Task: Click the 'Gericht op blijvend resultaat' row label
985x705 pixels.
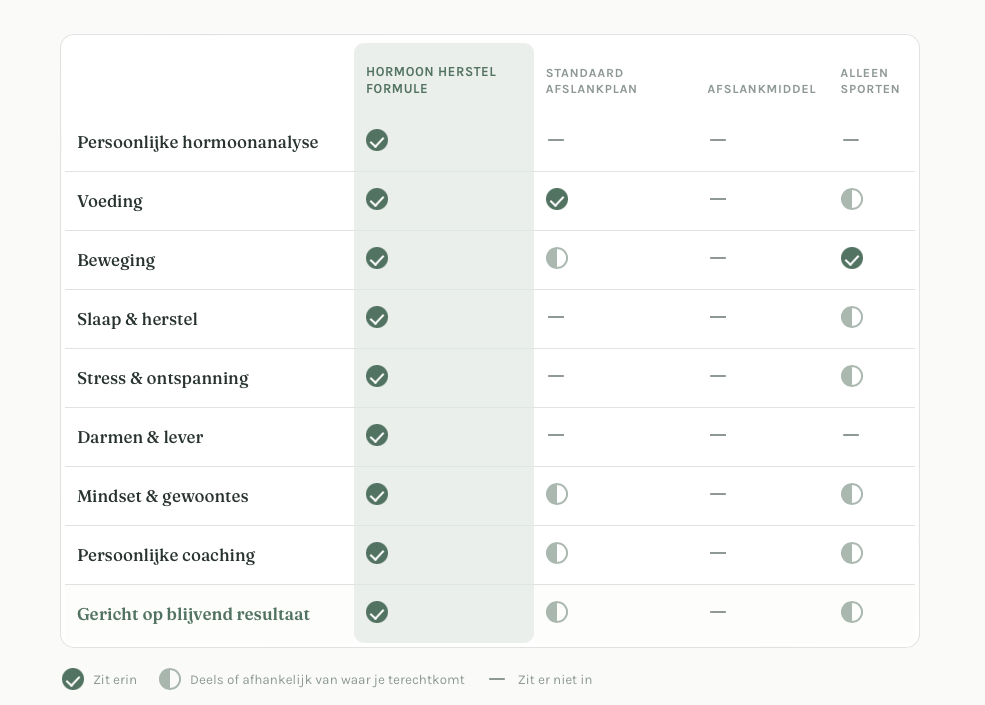Action: point(193,615)
